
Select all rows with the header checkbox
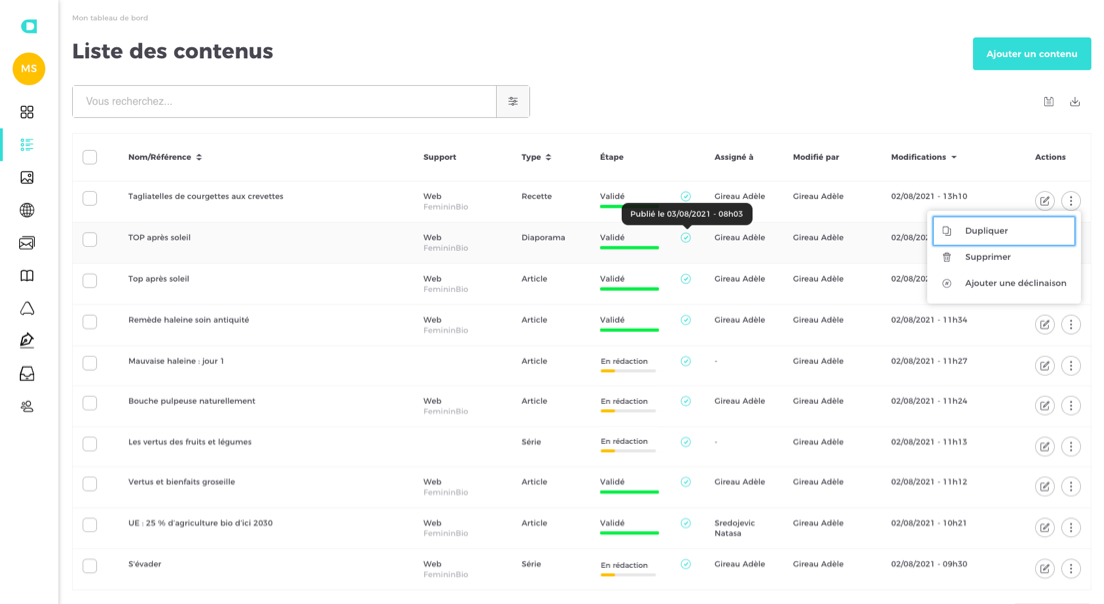click(x=90, y=157)
